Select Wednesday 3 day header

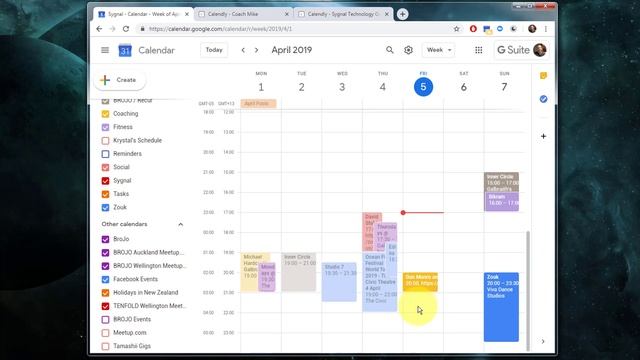[342, 87]
